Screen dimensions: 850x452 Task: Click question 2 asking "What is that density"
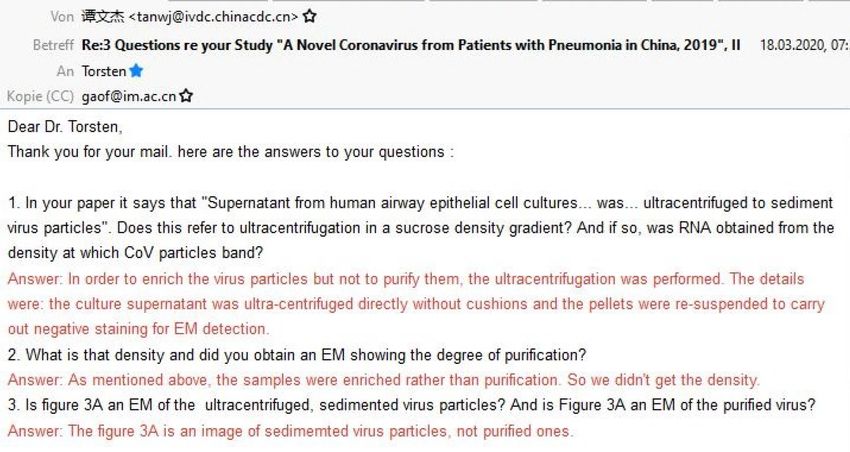pos(297,354)
